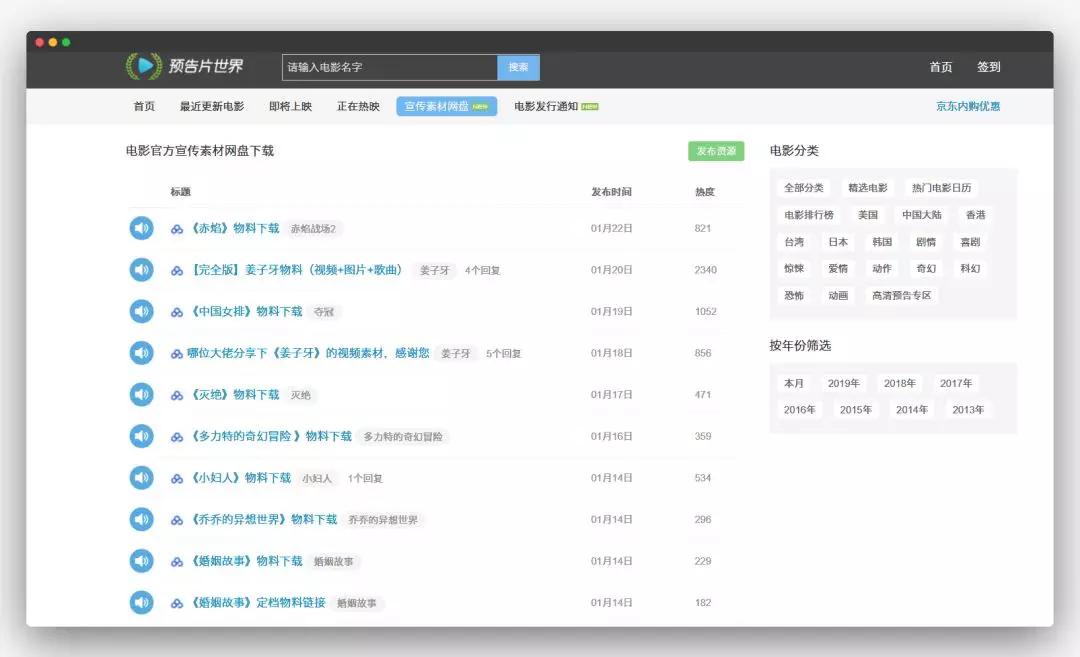Switch to the 正在热映 navigation tab
This screenshot has height=657, width=1080.
(x=356, y=105)
